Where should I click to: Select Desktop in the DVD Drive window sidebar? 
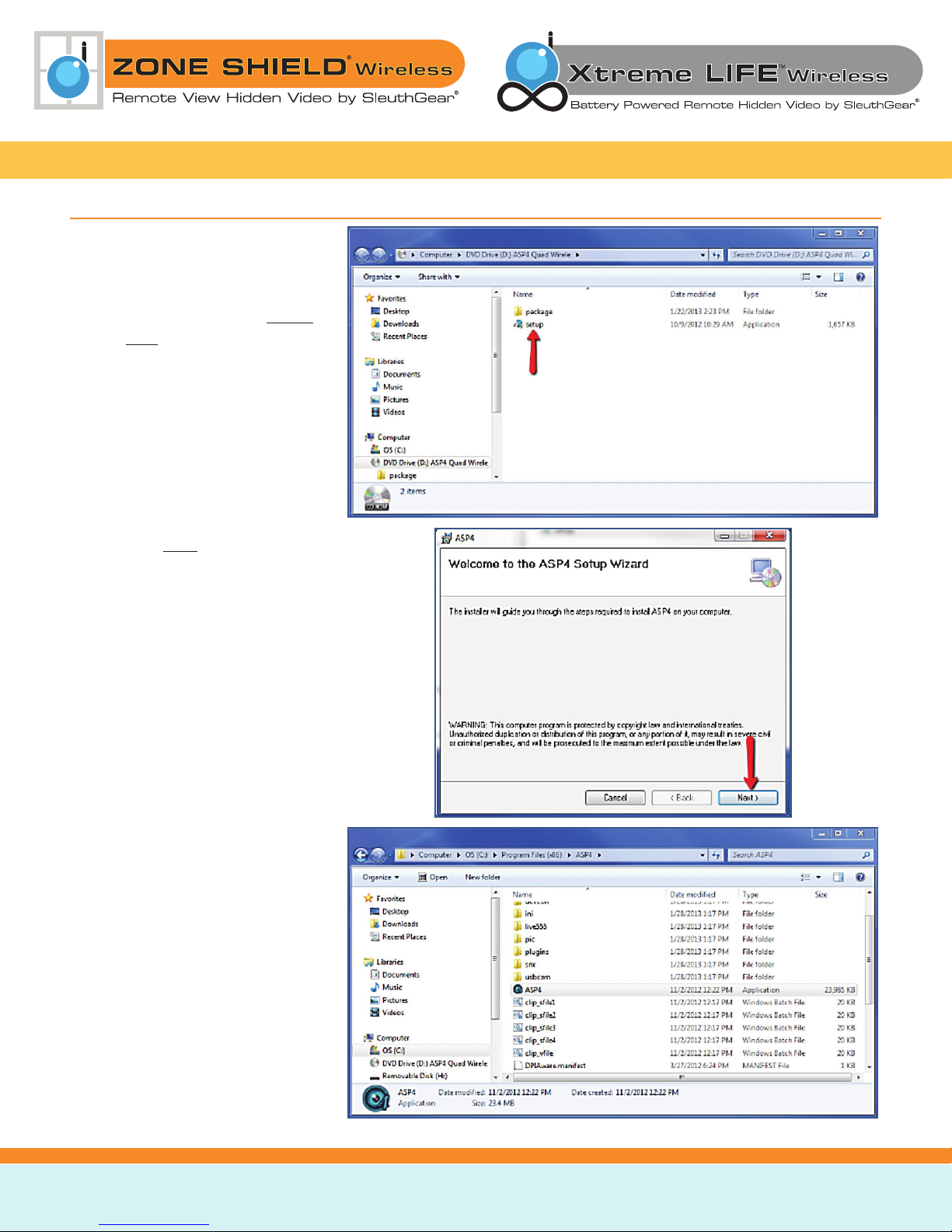390,311
